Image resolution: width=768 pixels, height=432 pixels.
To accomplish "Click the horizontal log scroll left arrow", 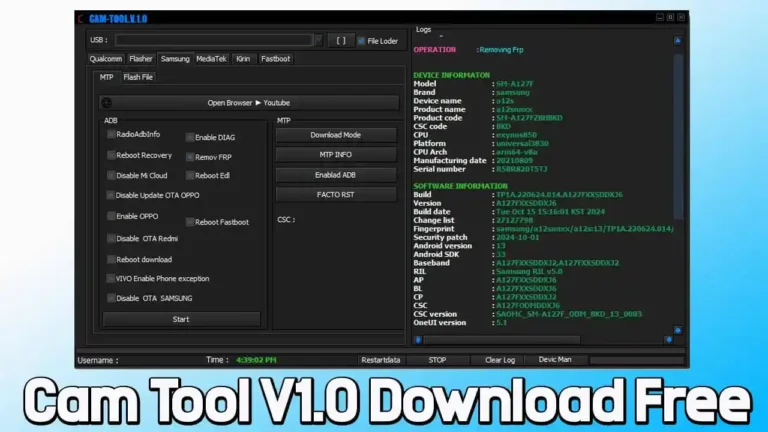I will pos(418,339).
